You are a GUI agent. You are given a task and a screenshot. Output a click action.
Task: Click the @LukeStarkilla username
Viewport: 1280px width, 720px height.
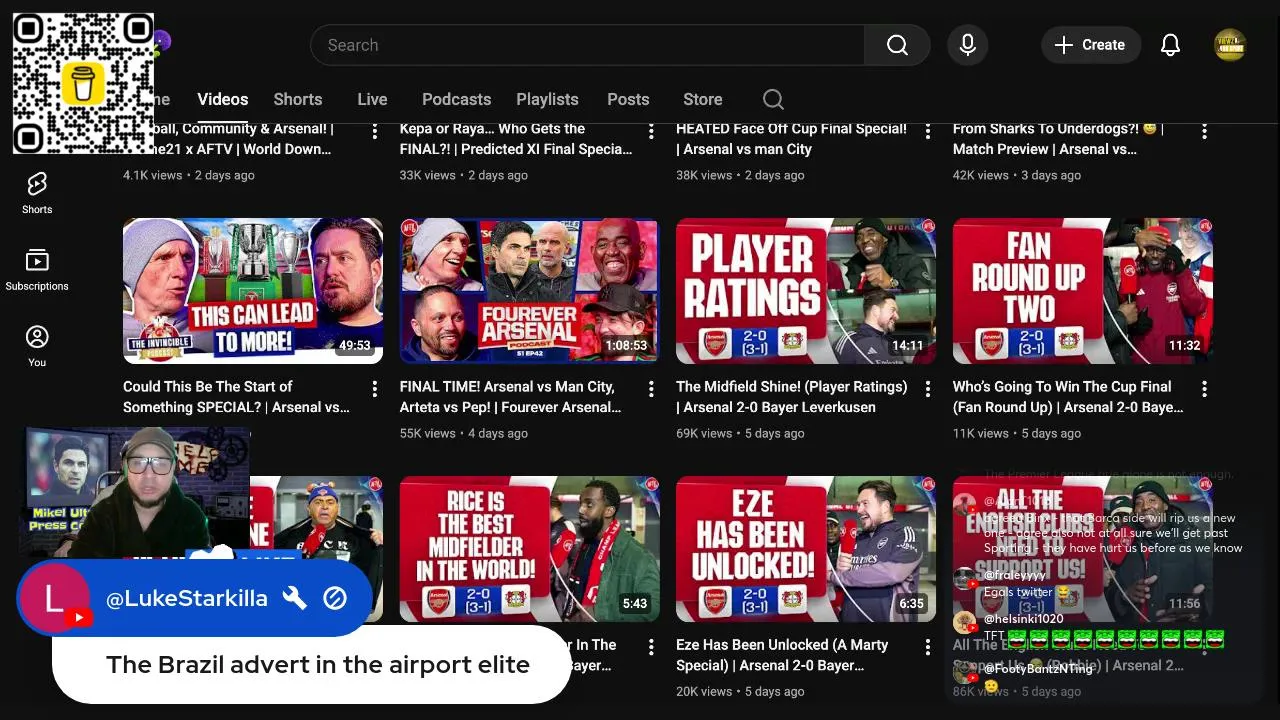click(187, 598)
